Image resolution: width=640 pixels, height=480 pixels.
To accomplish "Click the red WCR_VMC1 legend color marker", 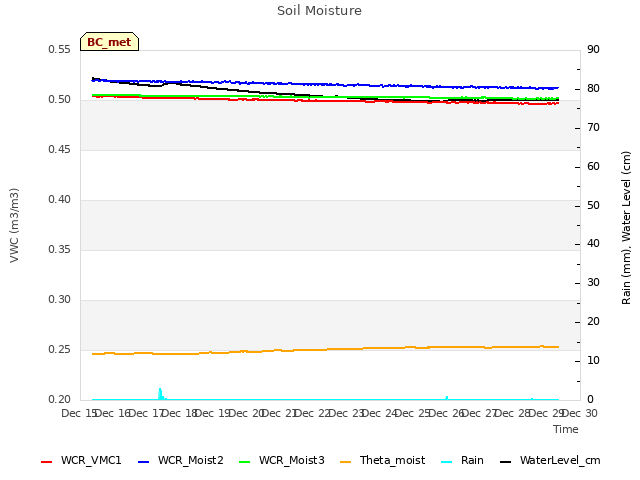I will 47,462.
